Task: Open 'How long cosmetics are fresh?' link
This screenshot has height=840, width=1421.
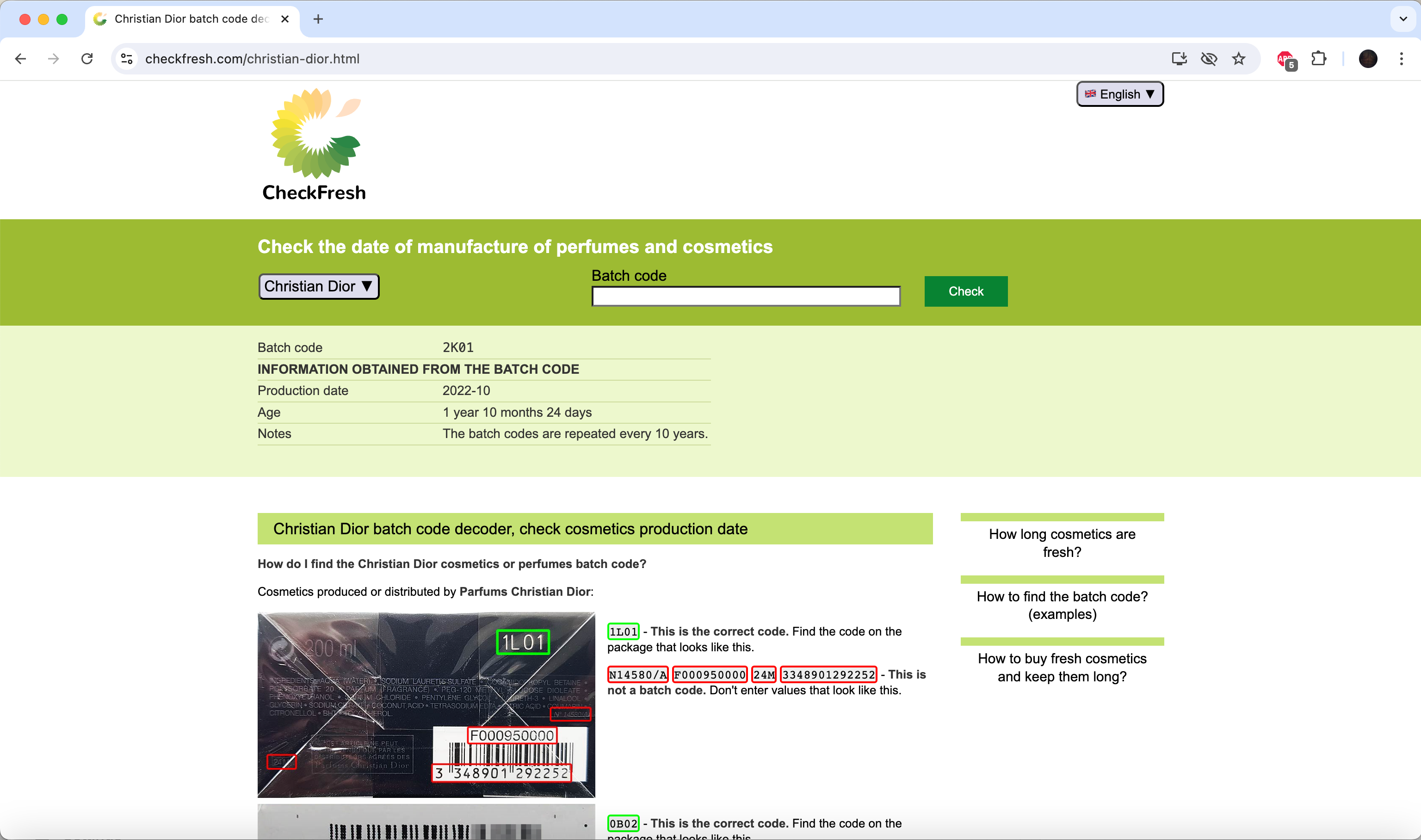Action: click(1062, 543)
